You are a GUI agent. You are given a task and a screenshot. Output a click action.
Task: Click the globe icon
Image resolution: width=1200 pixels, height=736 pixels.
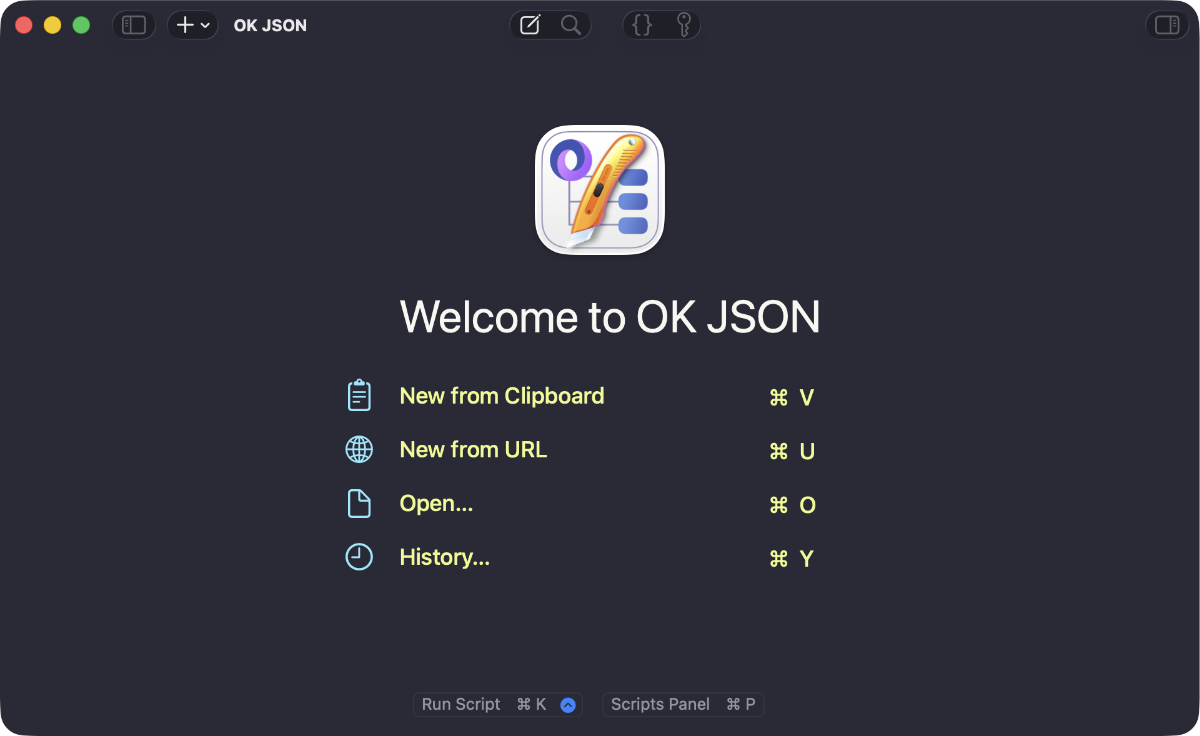click(x=359, y=449)
